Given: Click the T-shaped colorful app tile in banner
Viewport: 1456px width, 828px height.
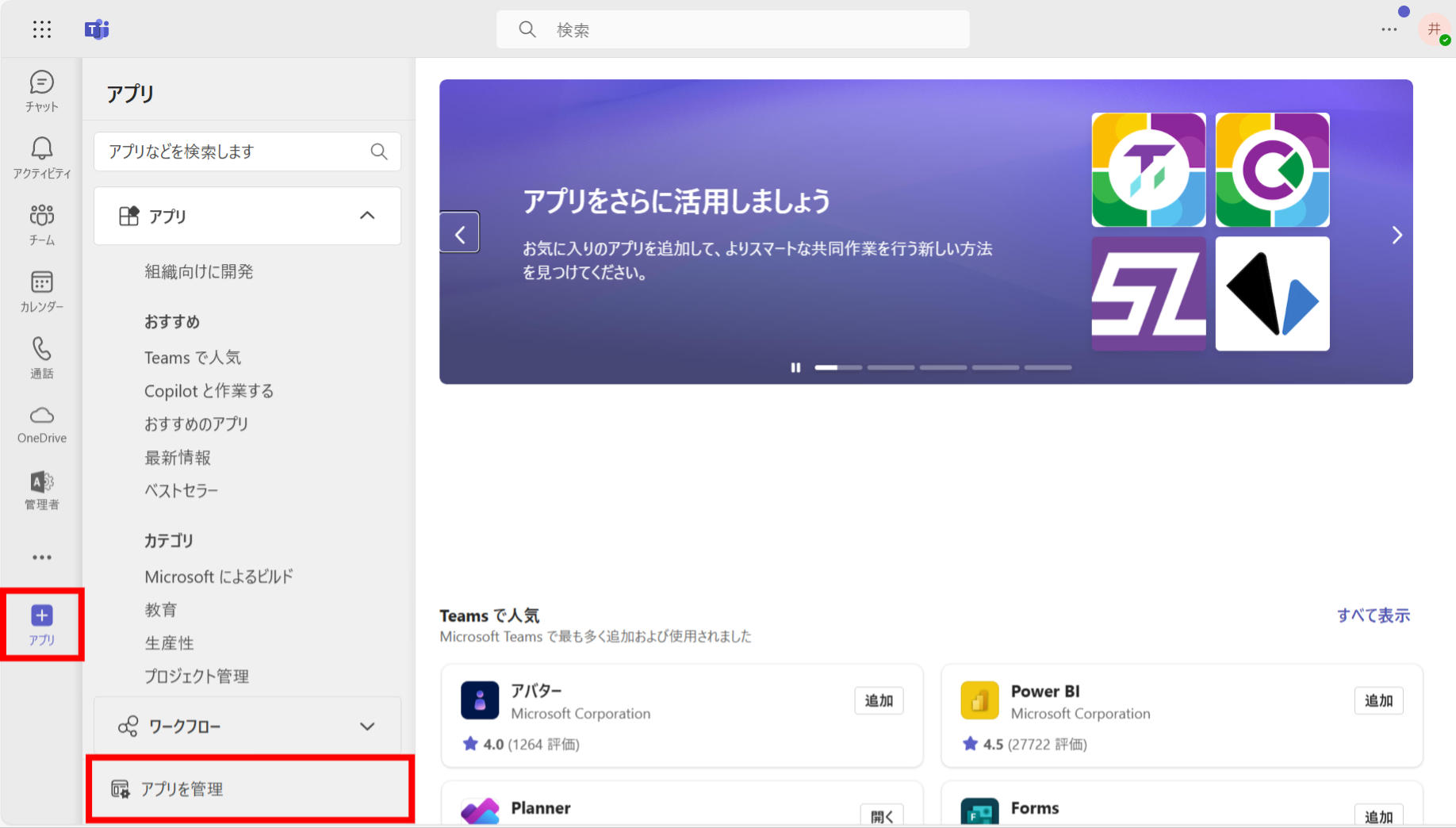Looking at the screenshot, I should tap(1148, 170).
